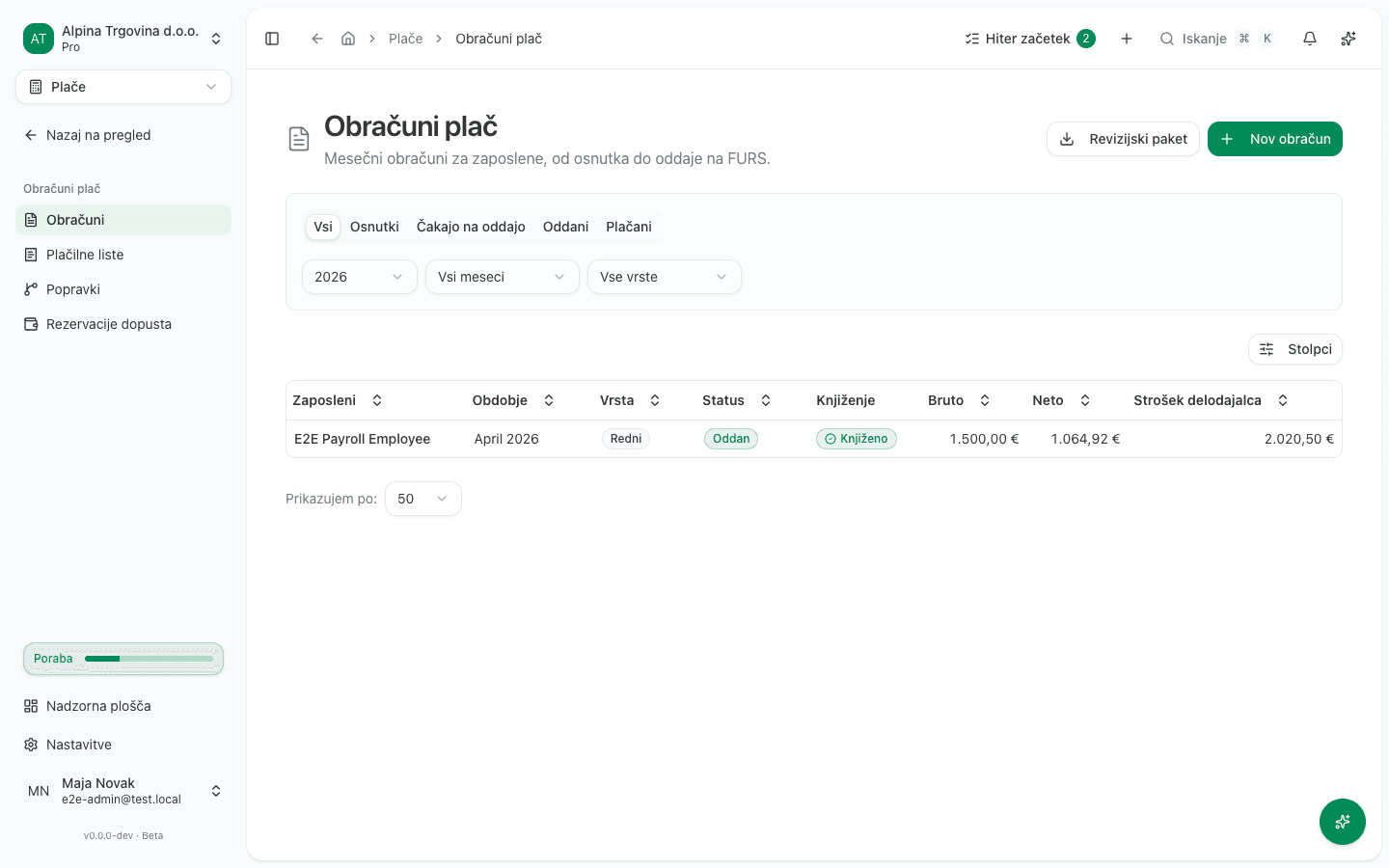The width and height of the screenshot is (1389, 868).
Task: Click the Poraba usage progress bar
Action: click(123, 659)
